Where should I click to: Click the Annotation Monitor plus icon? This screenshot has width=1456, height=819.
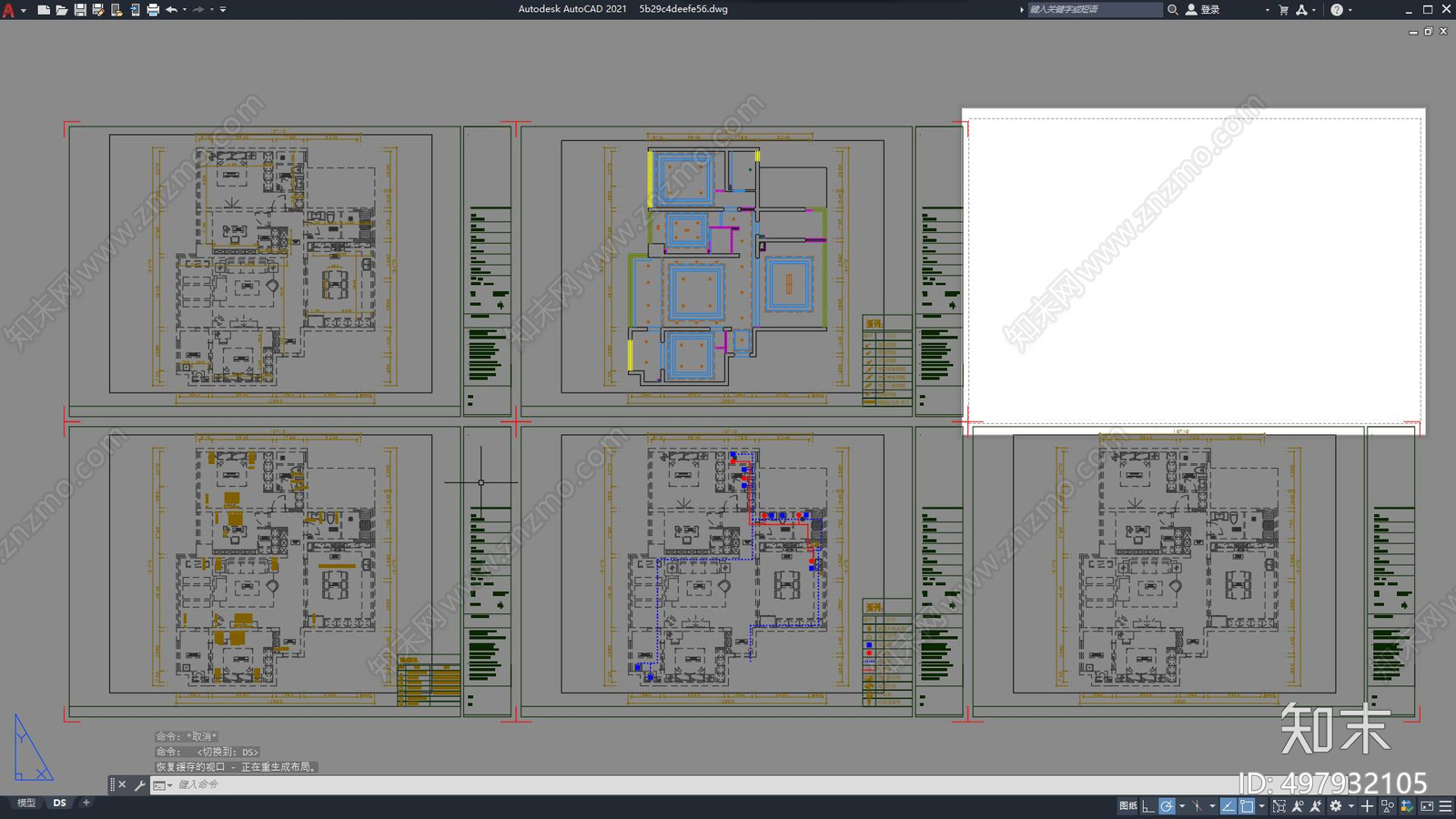coord(1367,806)
